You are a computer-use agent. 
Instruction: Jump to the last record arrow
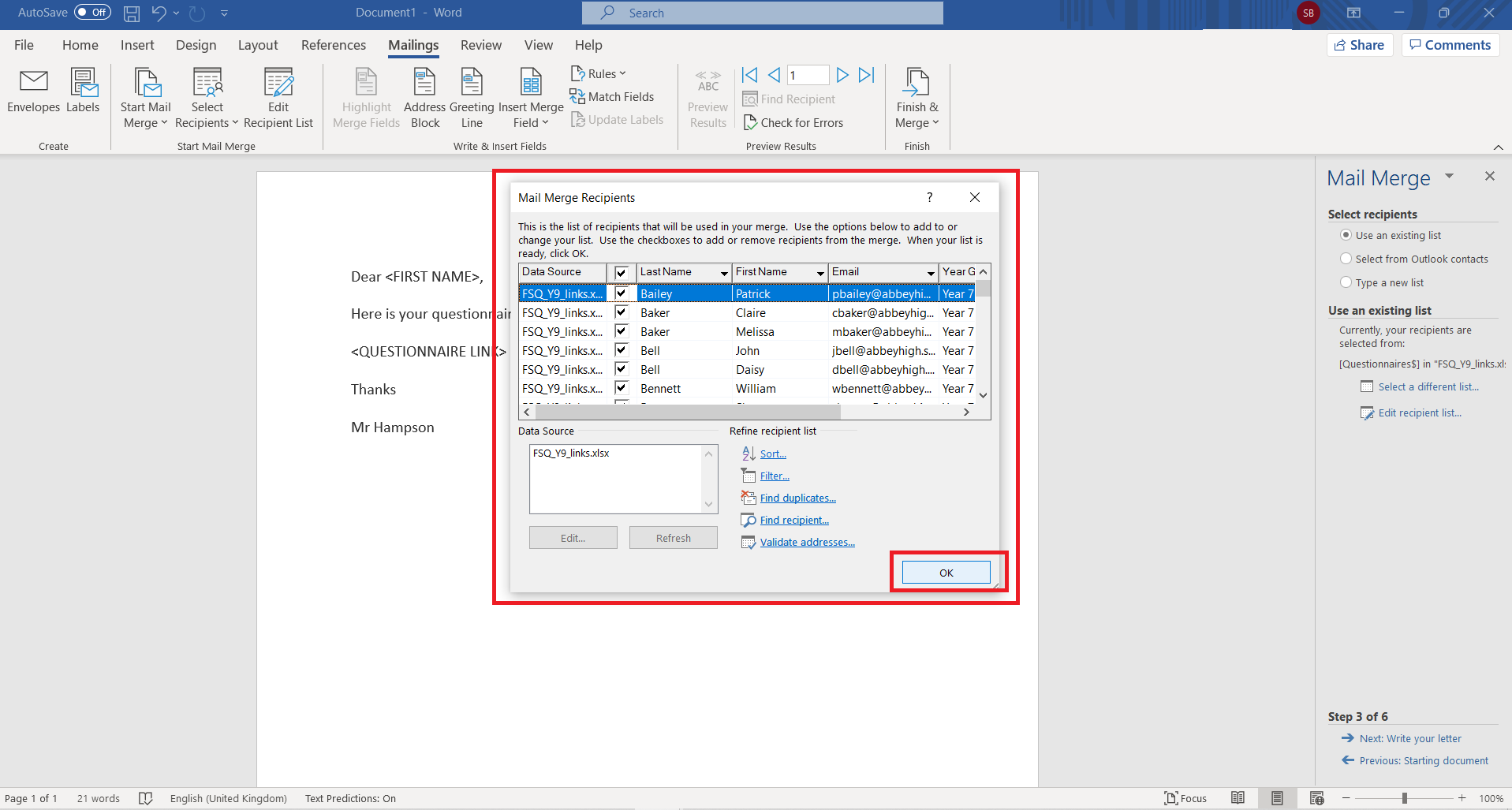tap(866, 75)
